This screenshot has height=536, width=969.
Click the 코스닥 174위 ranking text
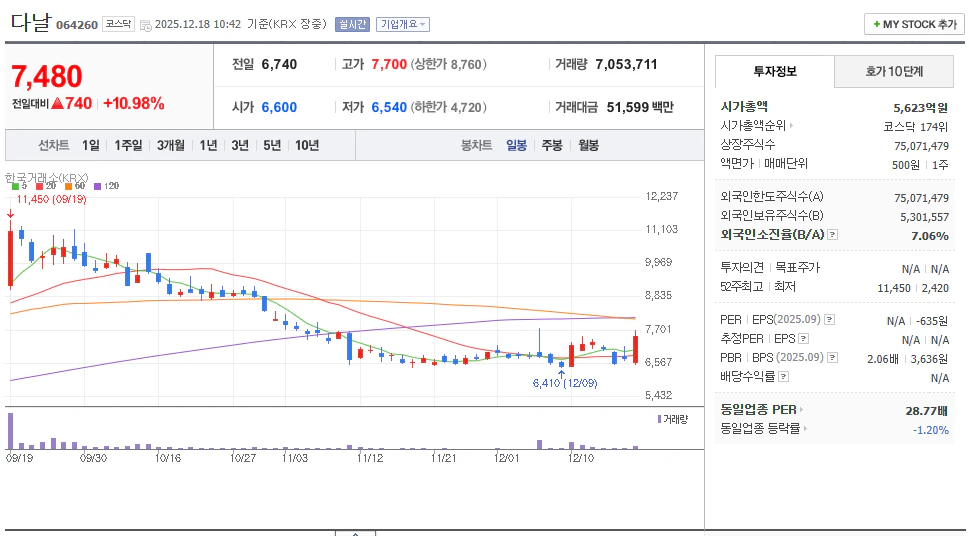point(916,127)
